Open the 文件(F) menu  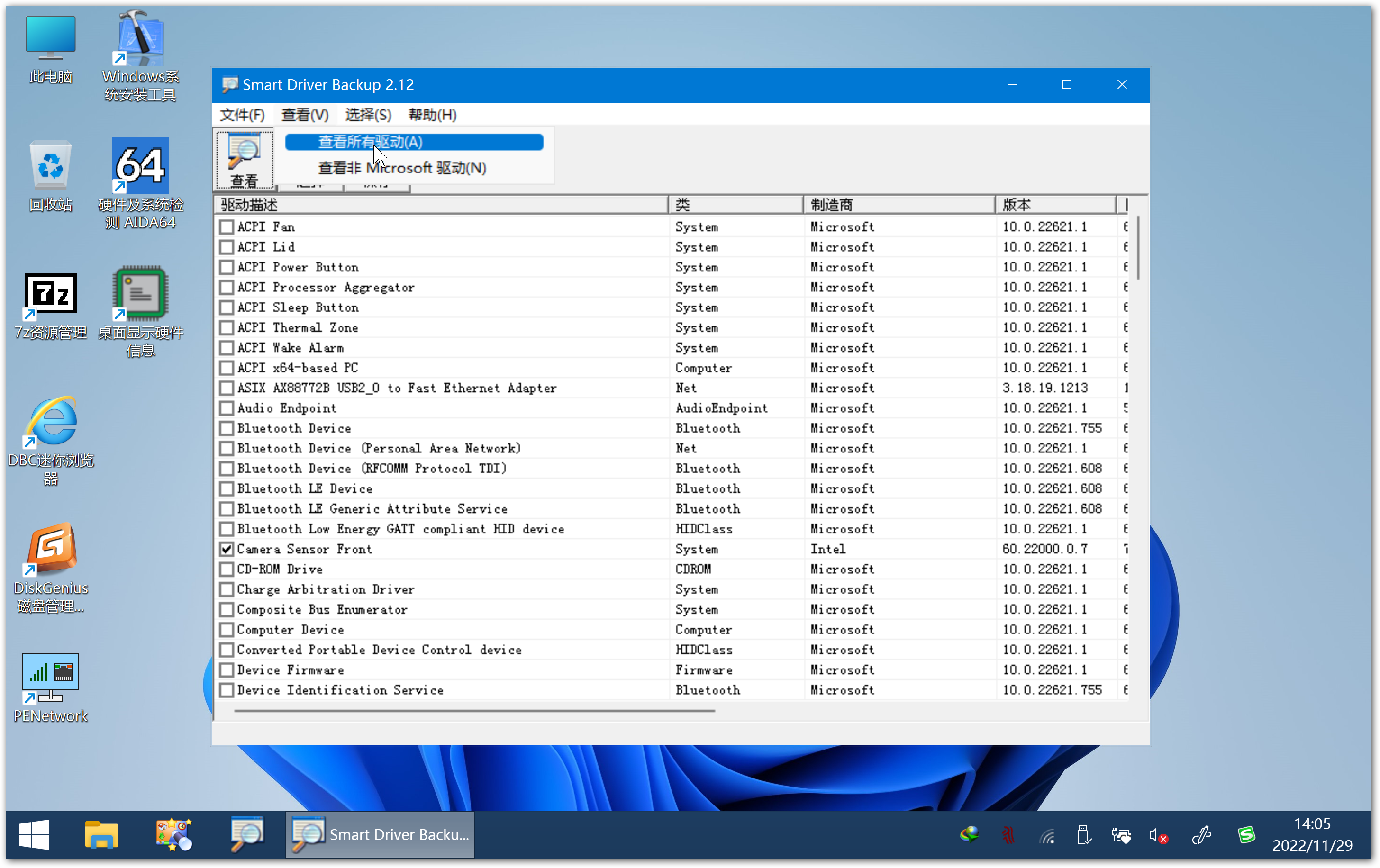point(243,115)
